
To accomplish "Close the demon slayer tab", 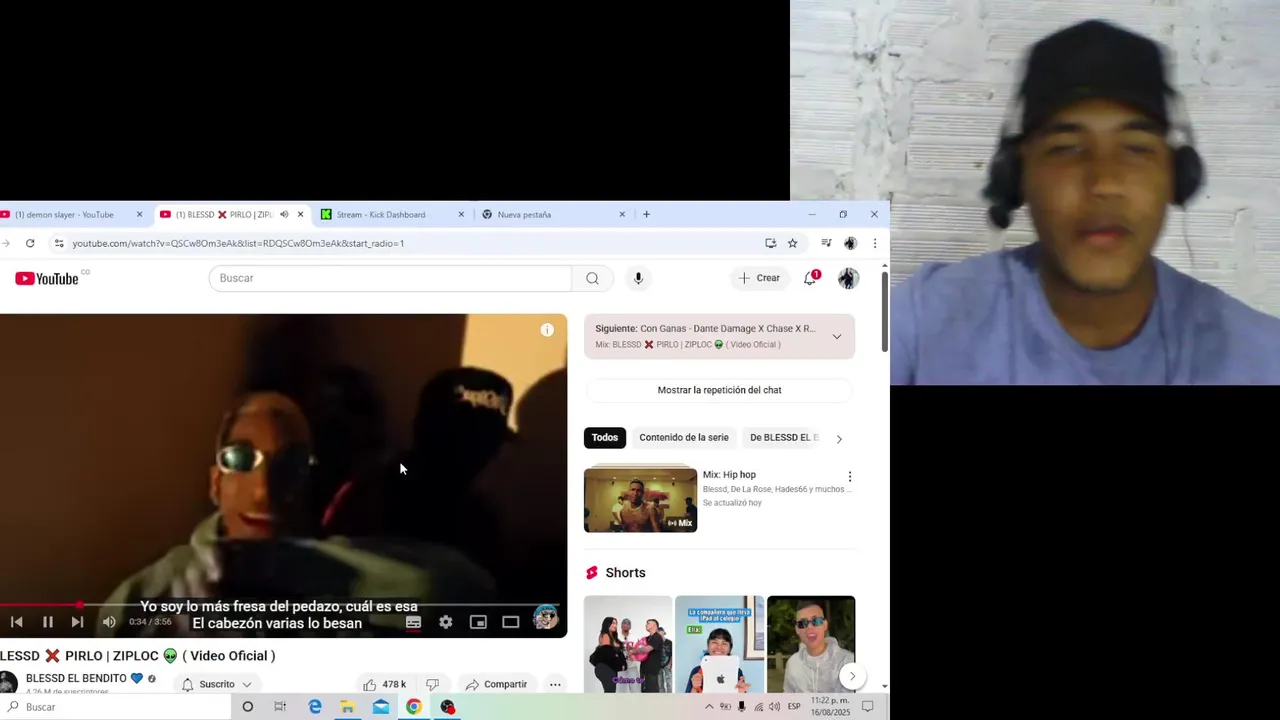I will tap(139, 214).
